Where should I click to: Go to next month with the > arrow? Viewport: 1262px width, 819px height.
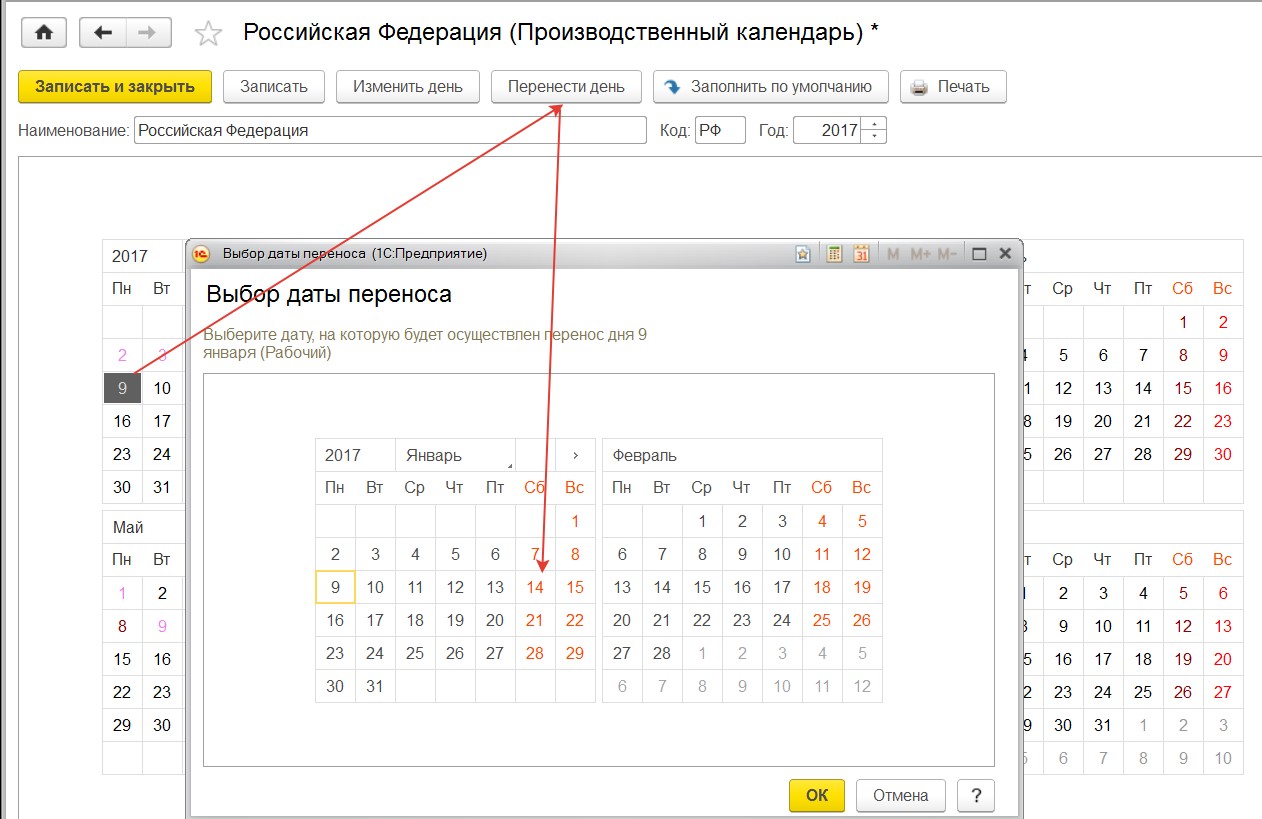click(x=575, y=455)
